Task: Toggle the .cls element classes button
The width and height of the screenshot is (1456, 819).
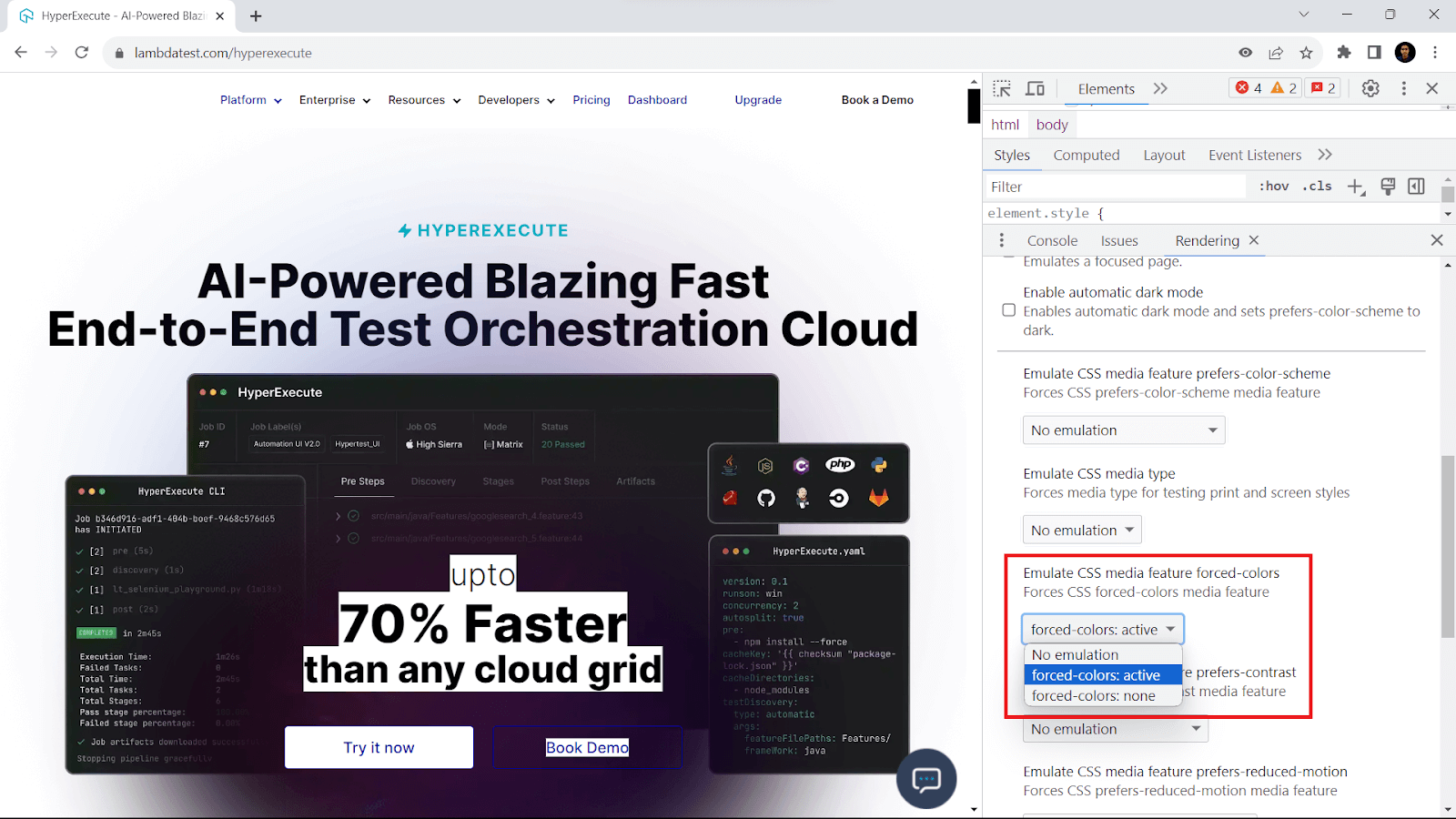Action: click(x=1317, y=186)
